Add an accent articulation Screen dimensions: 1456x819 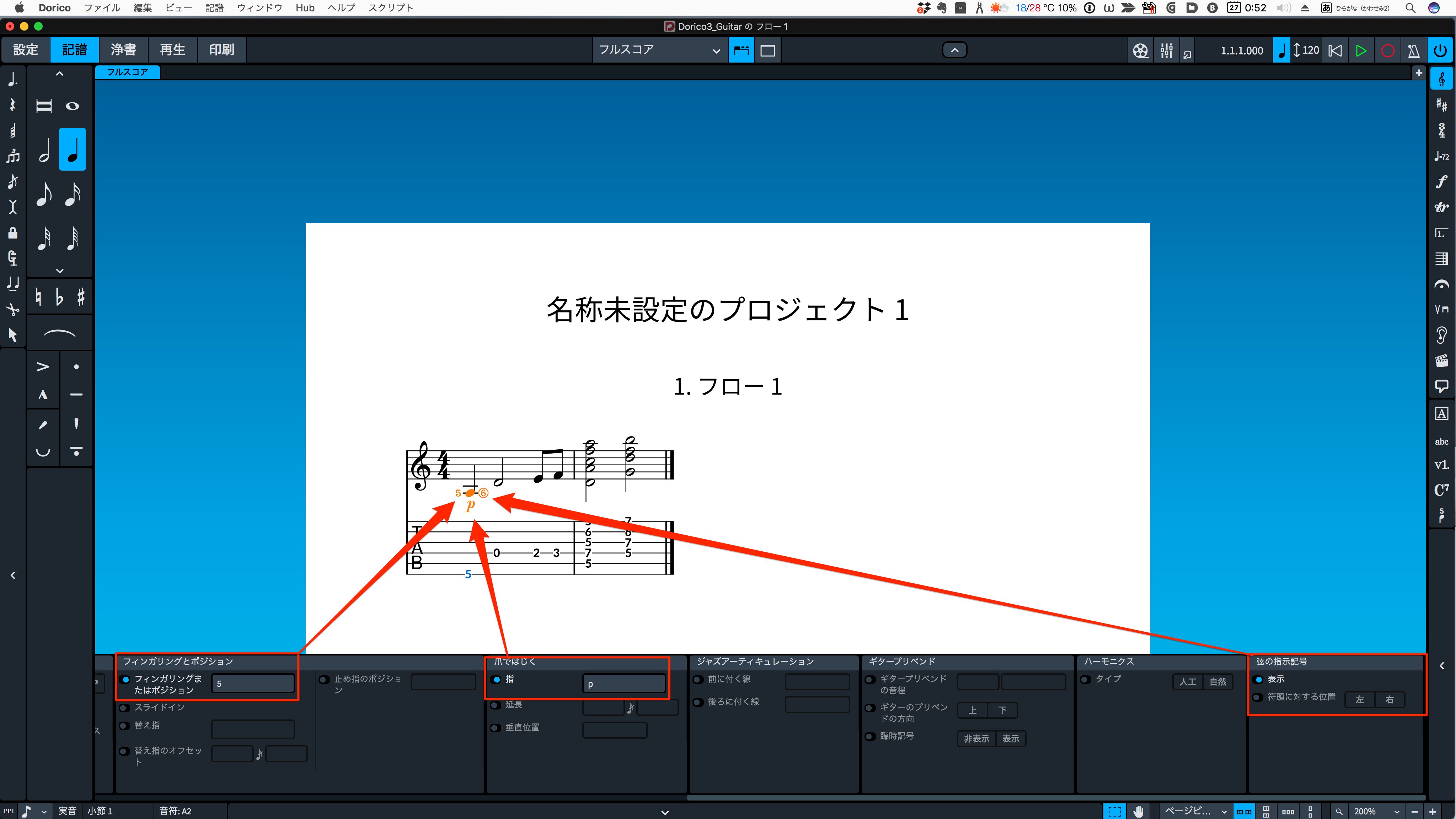pyautogui.click(x=43, y=367)
